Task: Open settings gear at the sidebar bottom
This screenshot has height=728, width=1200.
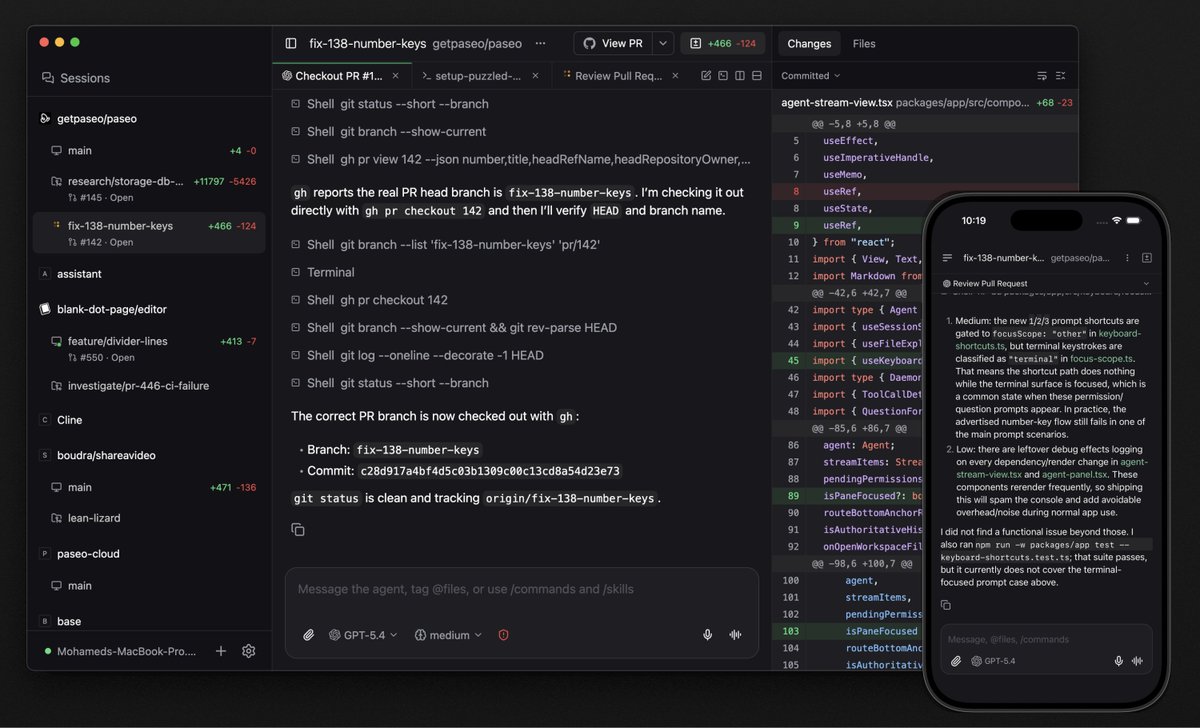Action: pos(249,651)
